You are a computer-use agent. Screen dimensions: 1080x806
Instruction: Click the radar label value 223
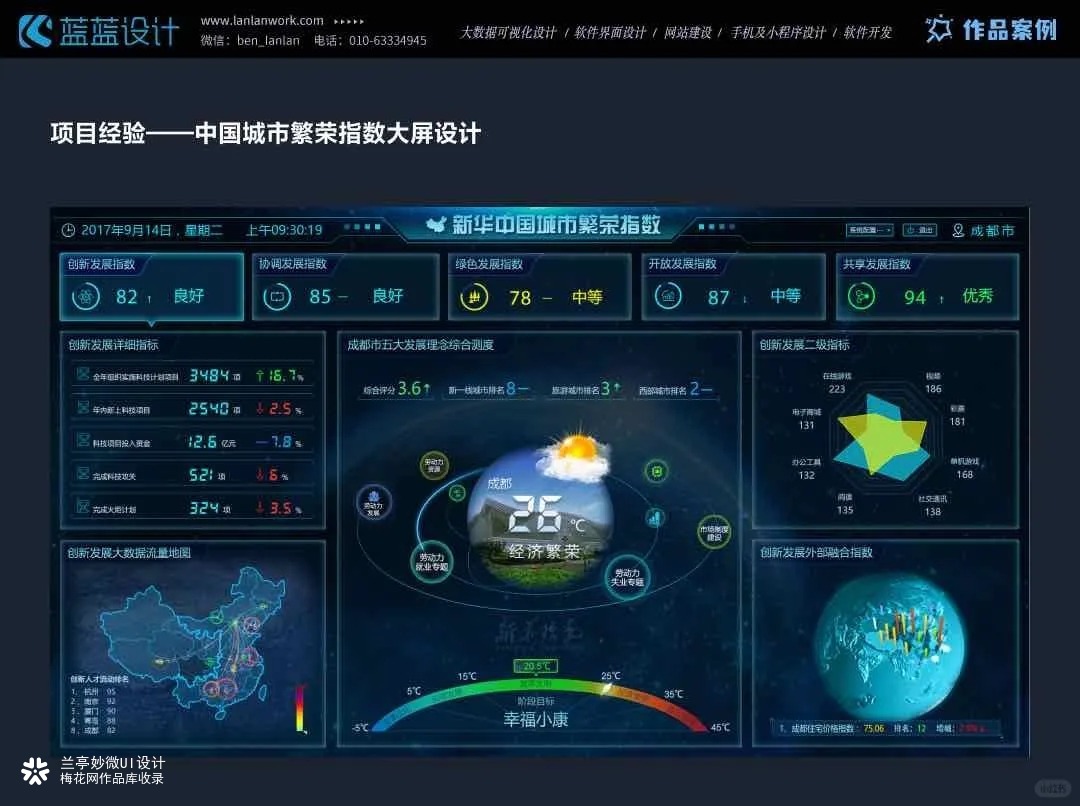(837, 389)
